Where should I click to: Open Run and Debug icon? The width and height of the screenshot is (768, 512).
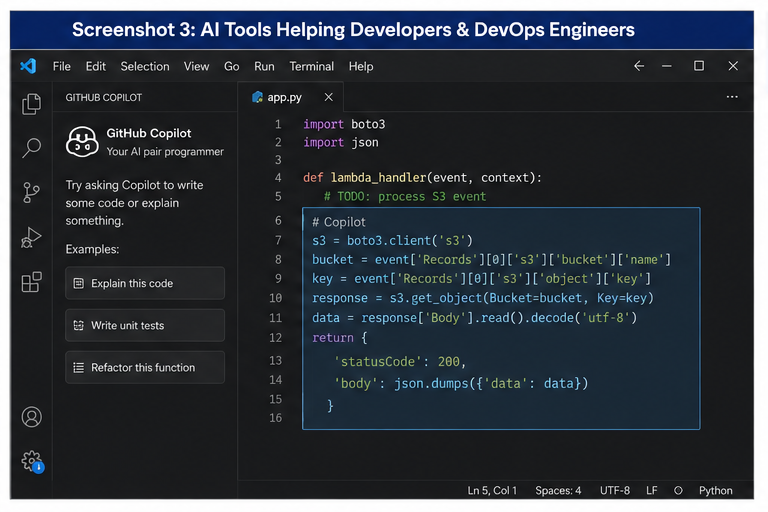(31, 237)
